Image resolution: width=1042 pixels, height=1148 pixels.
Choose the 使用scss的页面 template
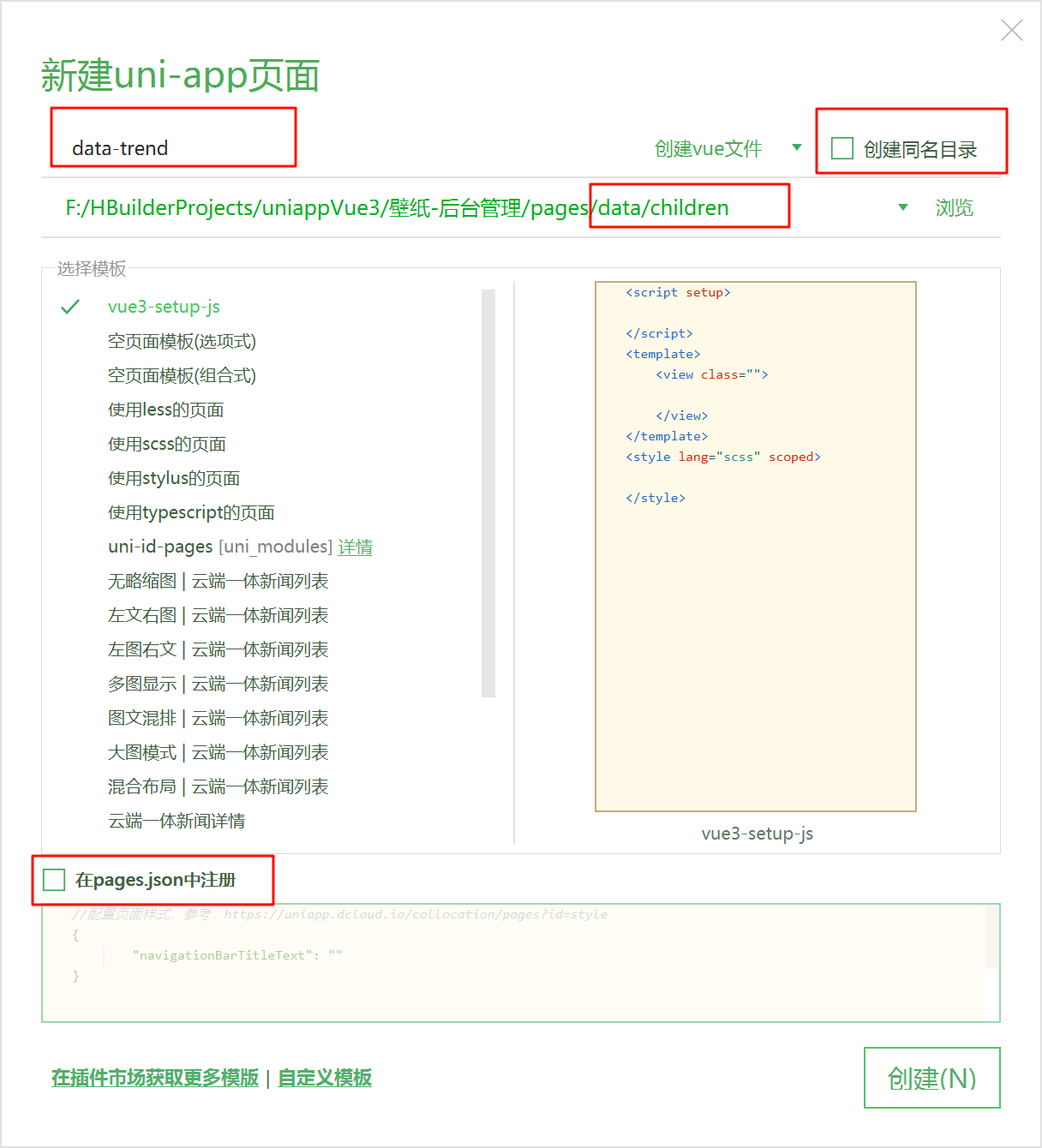[x=167, y=444]
